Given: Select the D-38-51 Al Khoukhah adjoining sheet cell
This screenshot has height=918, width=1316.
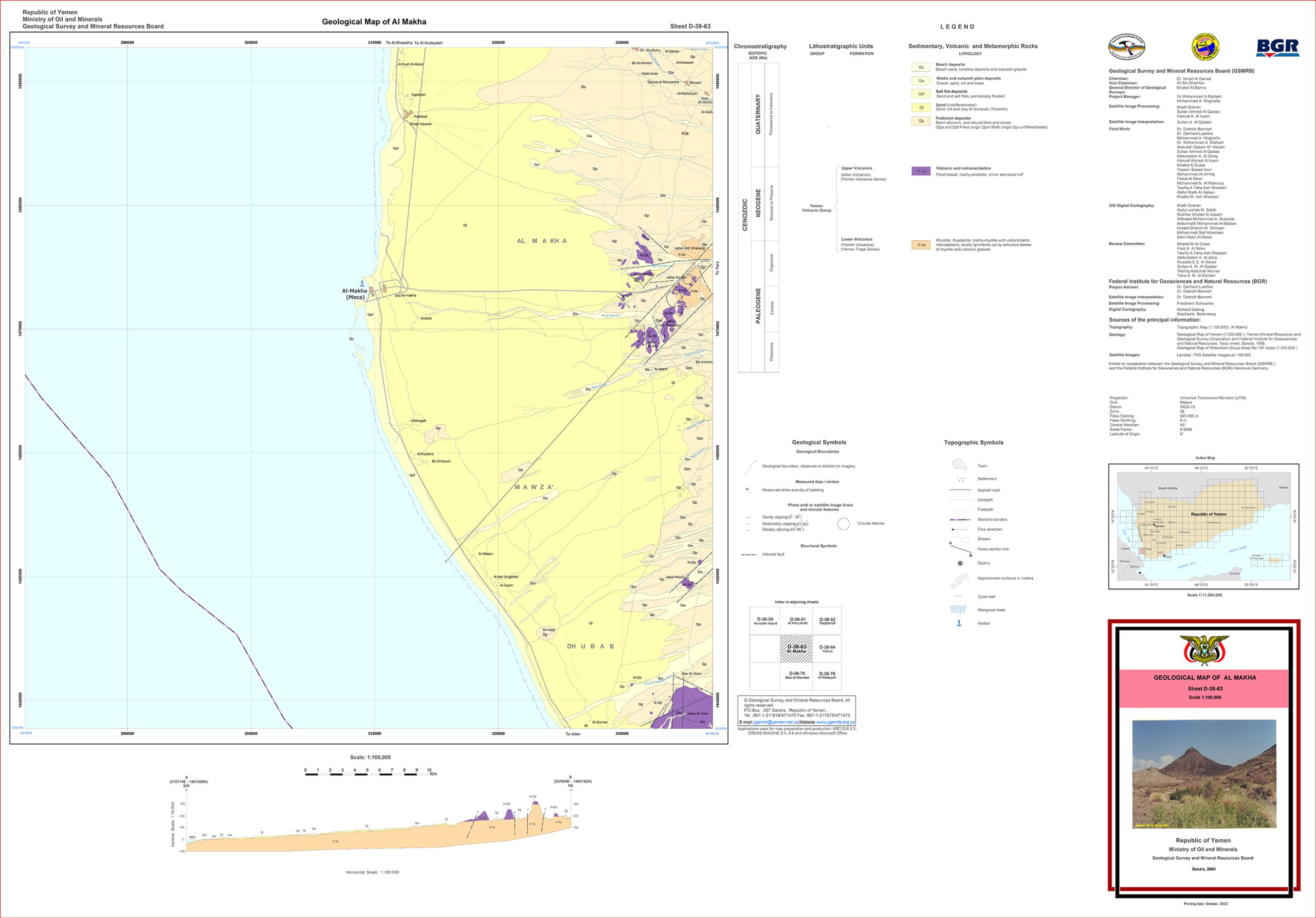Looking at the screenshot, I should click(x=797, y=621).
